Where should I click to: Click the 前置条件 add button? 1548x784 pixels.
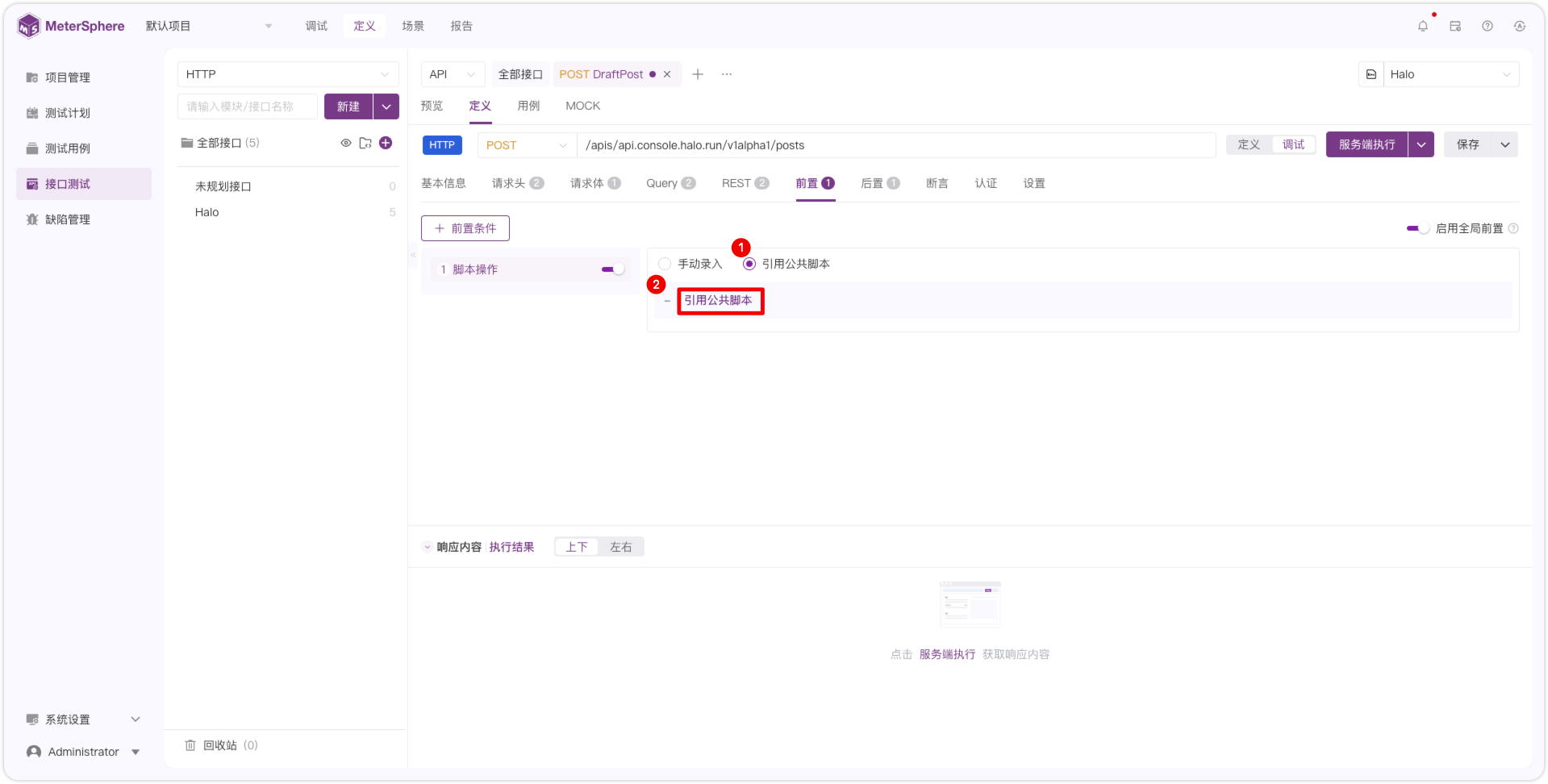click(x=465, y=228)
